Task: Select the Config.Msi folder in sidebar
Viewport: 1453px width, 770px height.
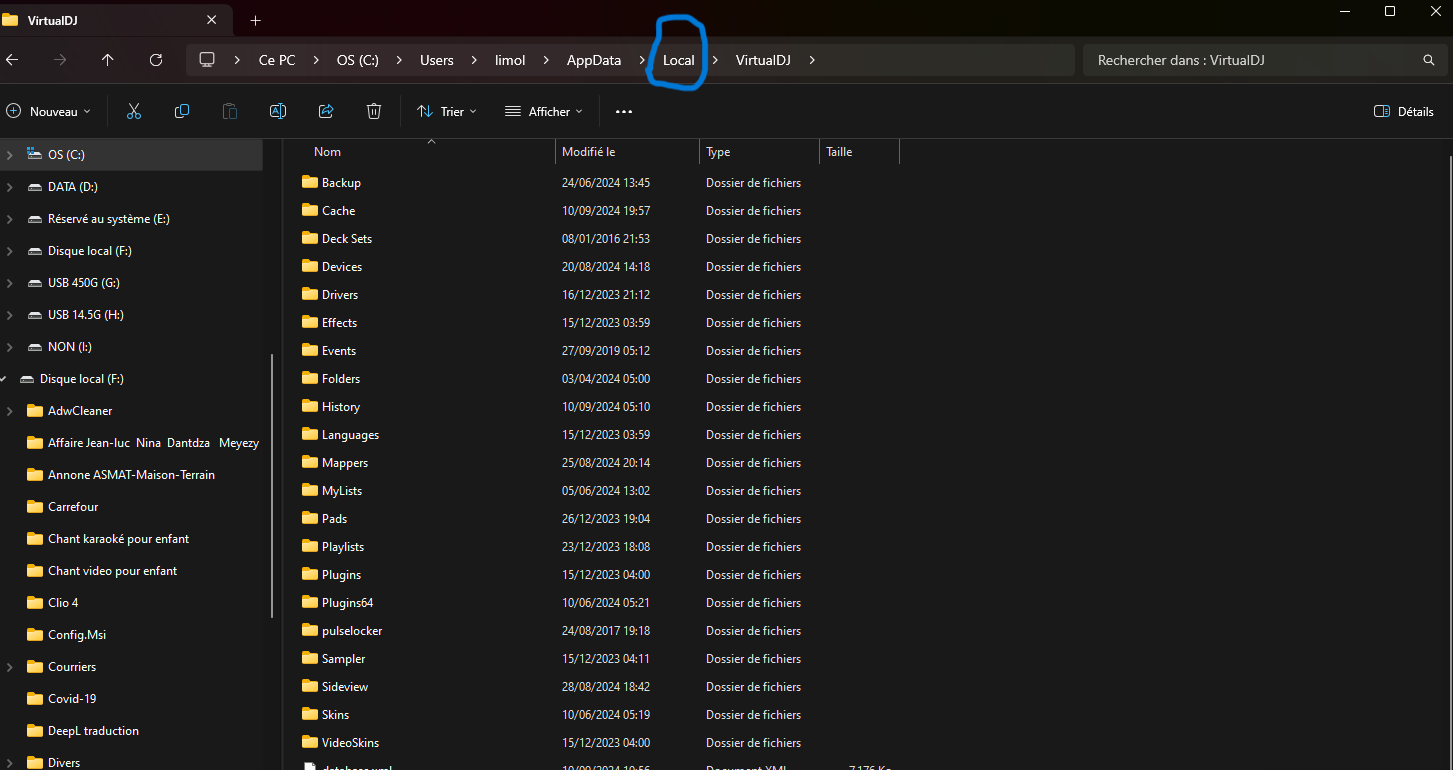Action: click(76, 635)
